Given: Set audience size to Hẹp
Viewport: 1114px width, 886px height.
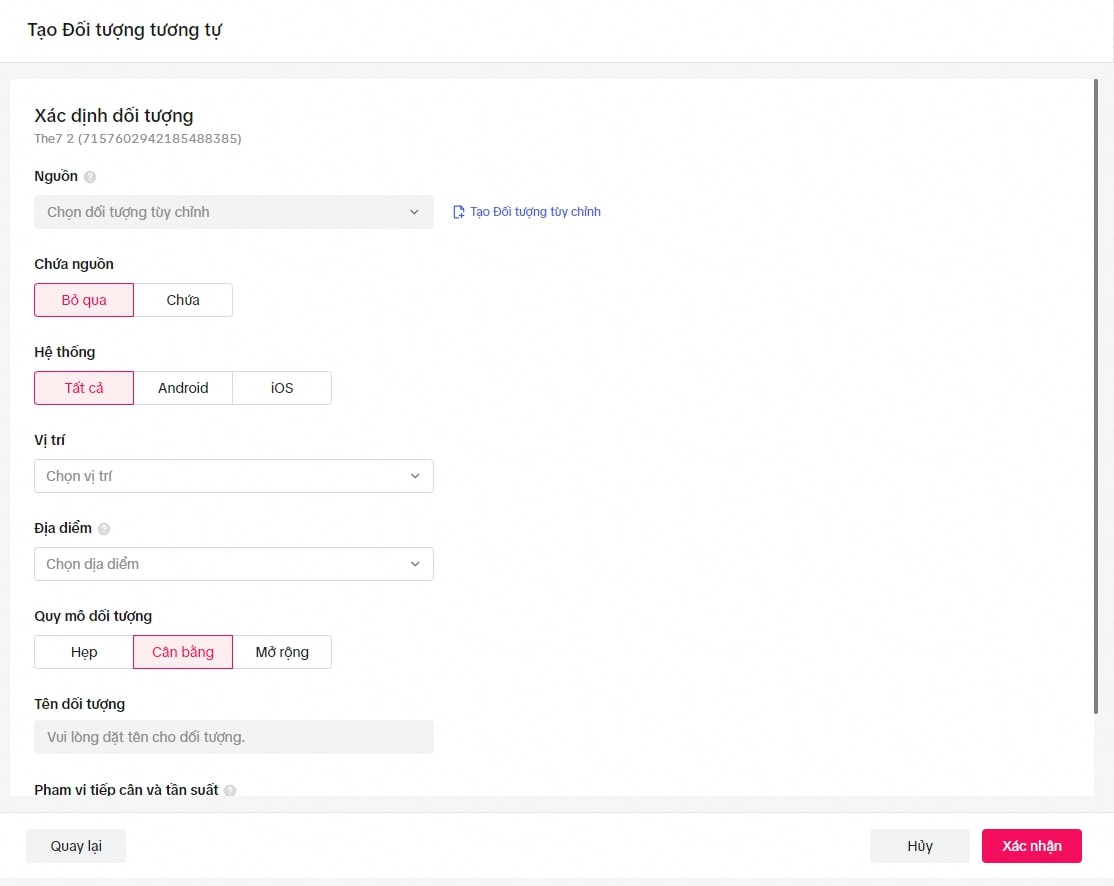Looking at the screenshot, I should tap(84, 652).
